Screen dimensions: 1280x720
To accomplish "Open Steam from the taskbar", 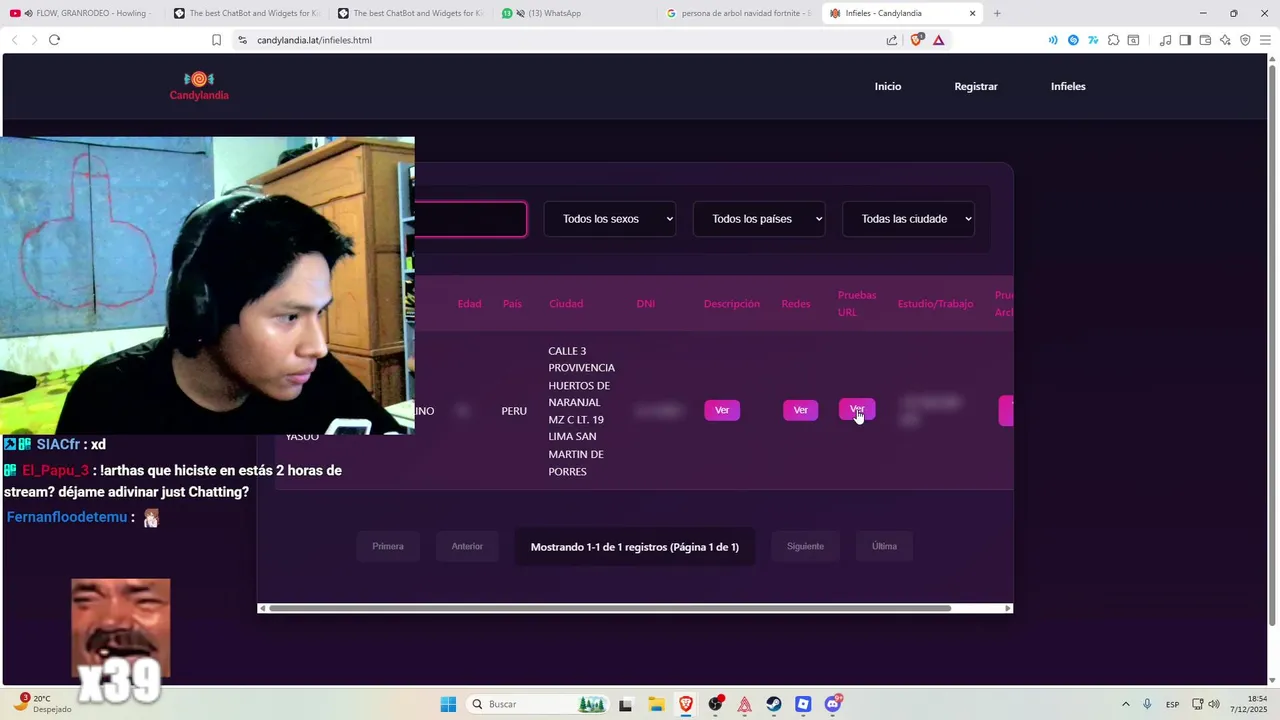I will (774, 704).
